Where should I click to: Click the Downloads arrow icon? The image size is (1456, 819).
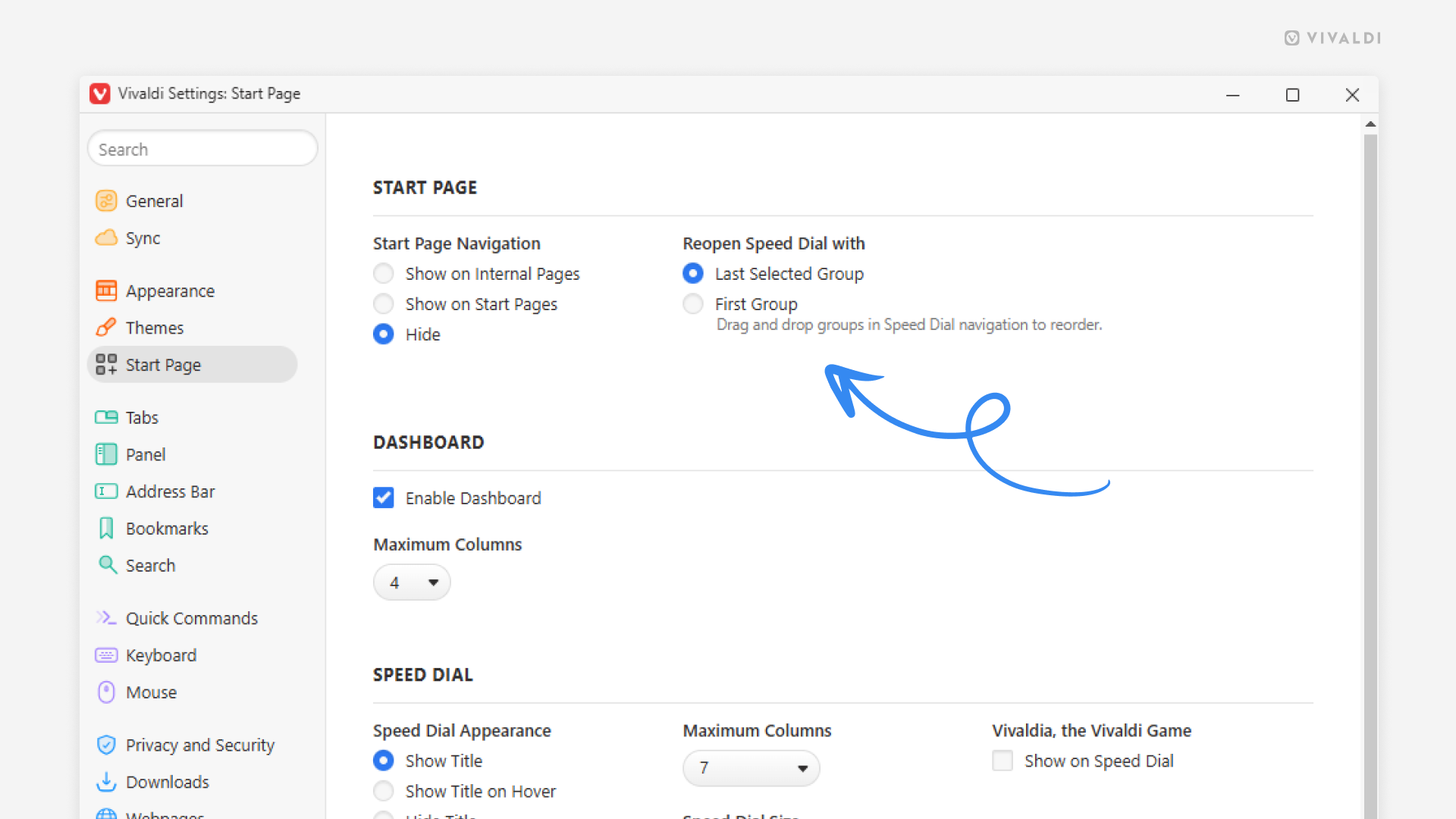[106, 782]
